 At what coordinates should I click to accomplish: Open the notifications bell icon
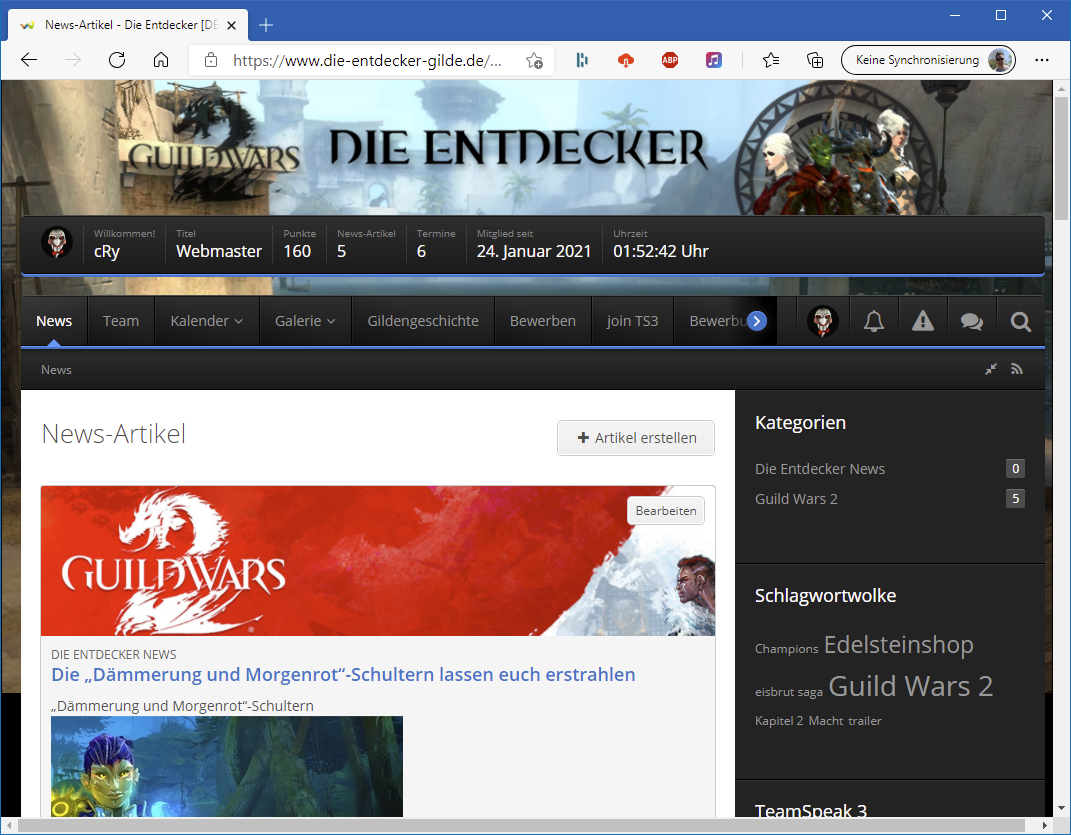point(874,321)
